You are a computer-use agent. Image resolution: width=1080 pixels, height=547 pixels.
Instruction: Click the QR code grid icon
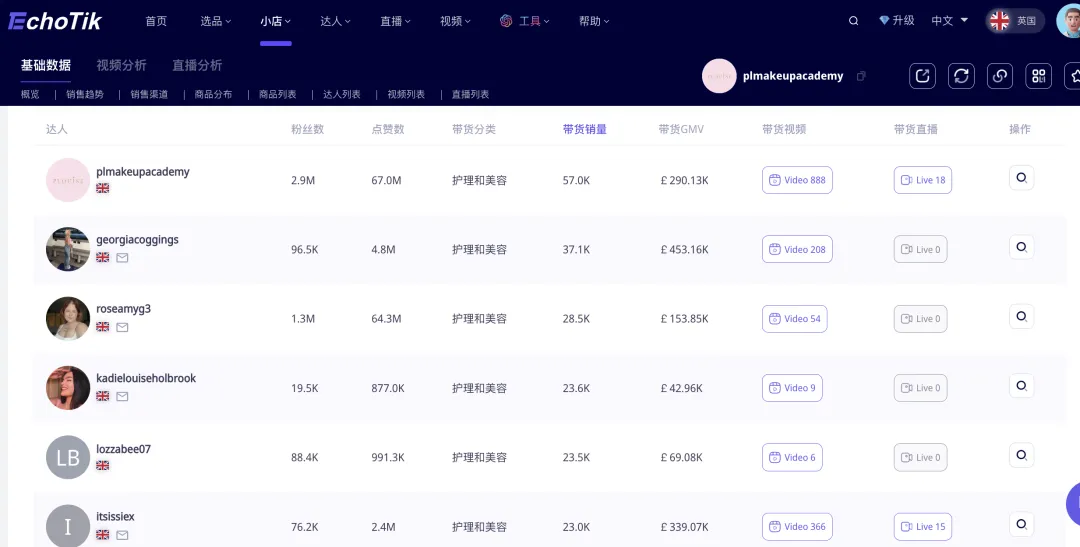point(1038,76)
